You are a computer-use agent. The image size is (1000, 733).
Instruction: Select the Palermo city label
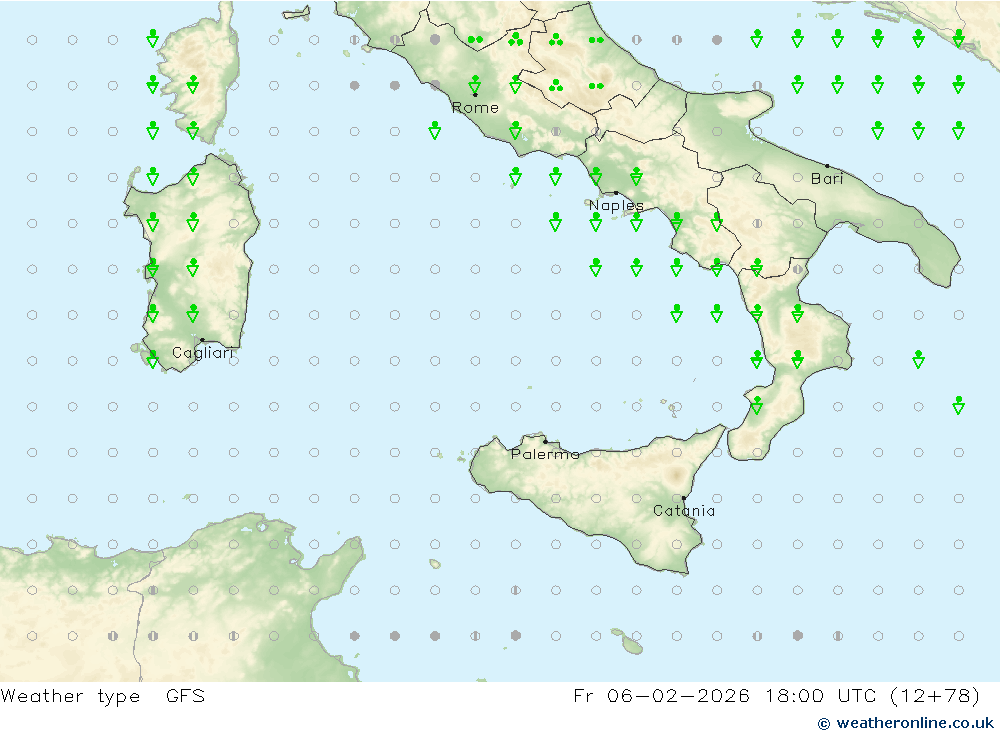(545, 454)
